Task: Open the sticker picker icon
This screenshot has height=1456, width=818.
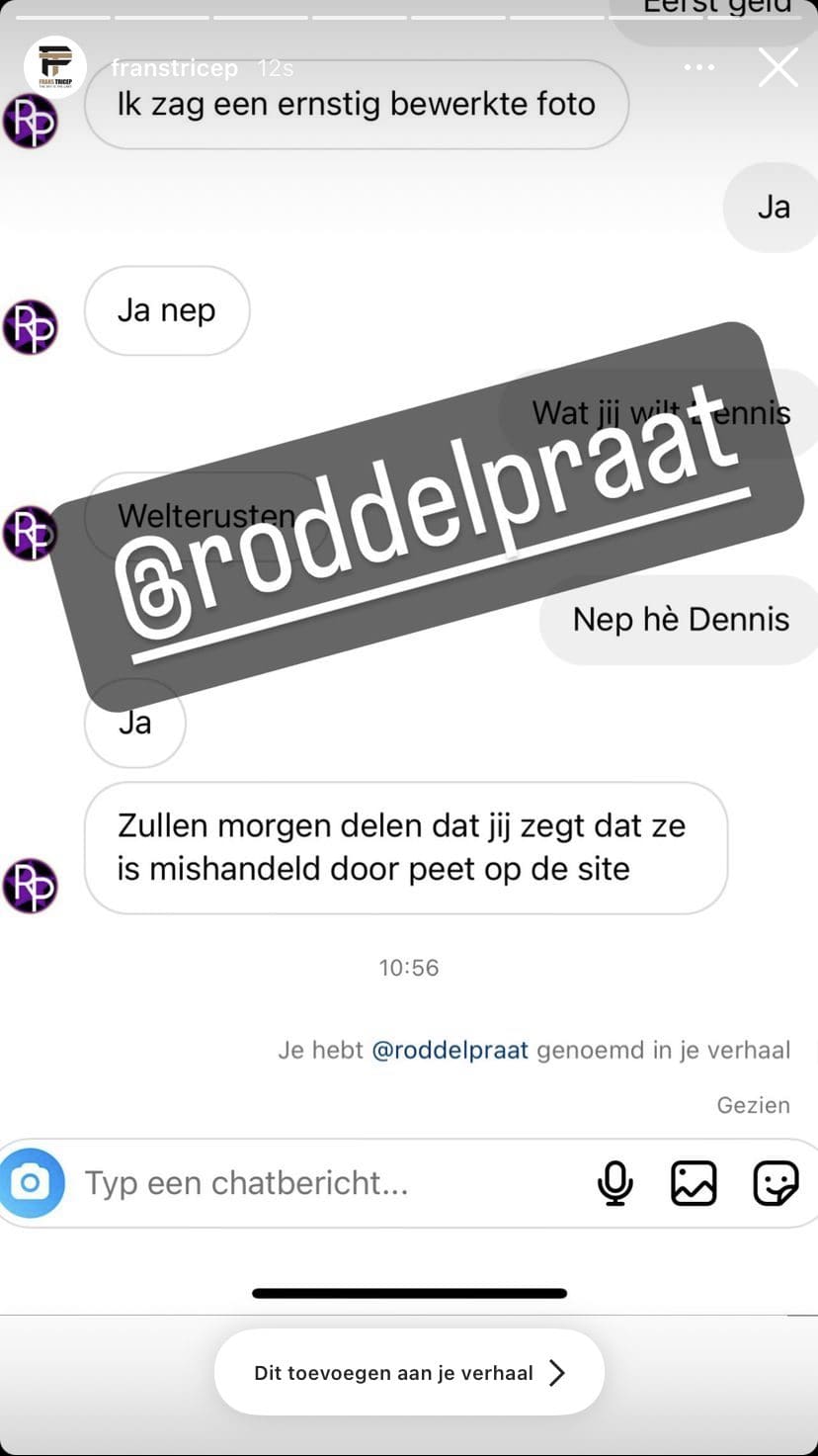Action: pyautogui.click(x=776, y=1182)
